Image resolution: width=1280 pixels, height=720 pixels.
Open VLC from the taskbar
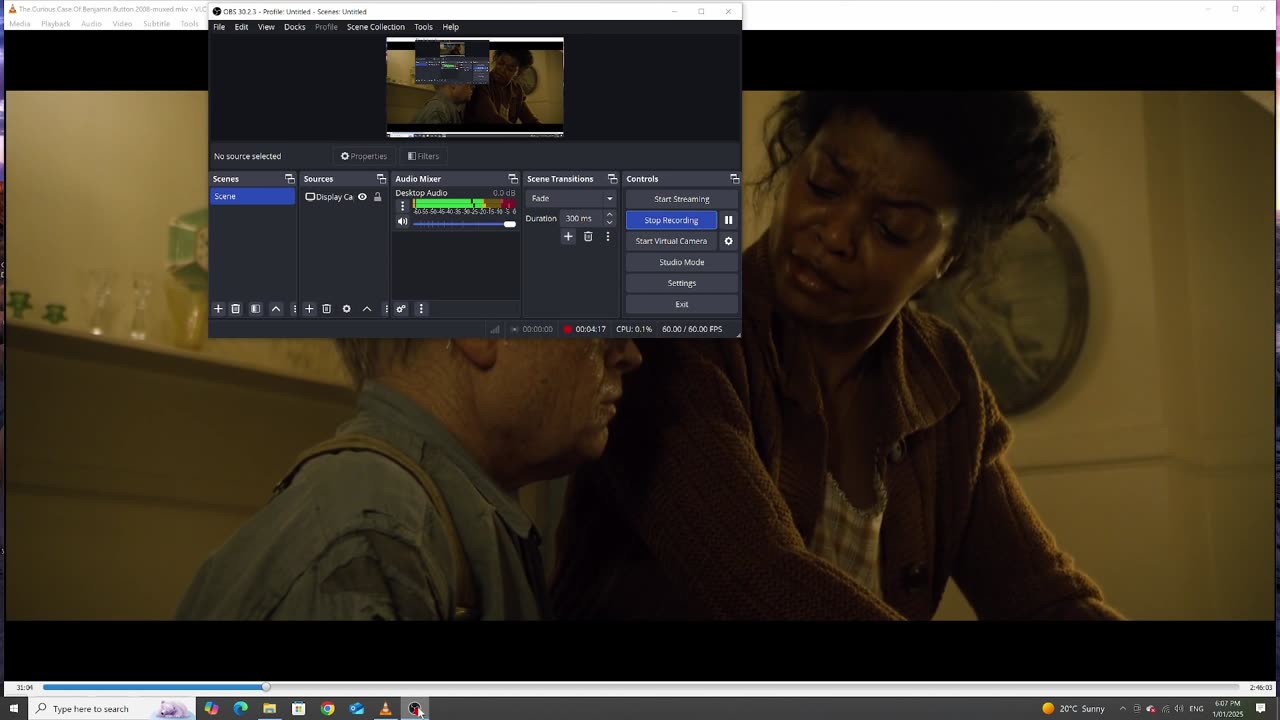click(x=386, y=709)
